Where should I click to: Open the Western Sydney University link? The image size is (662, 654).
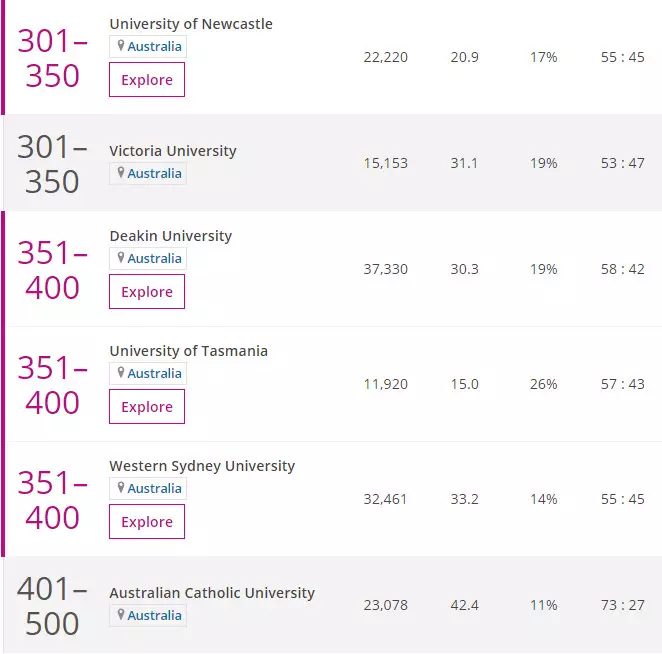pos(202,466)
